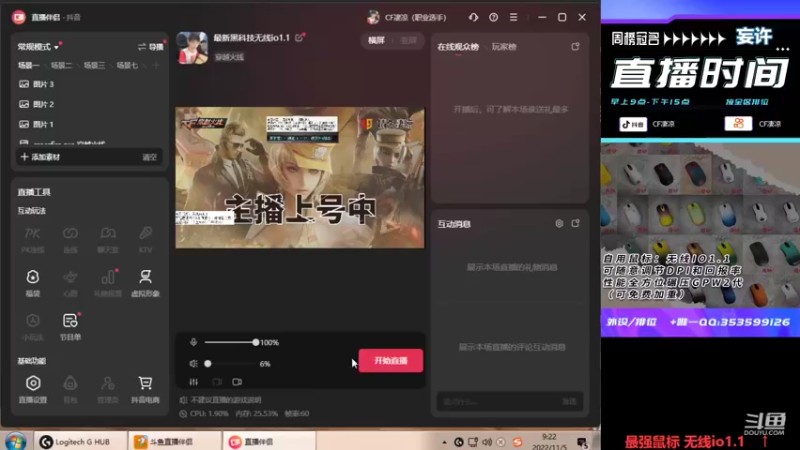Click the system tray volume icon
The width and height of the screenshot is (800, 450).
coord(487,442)
